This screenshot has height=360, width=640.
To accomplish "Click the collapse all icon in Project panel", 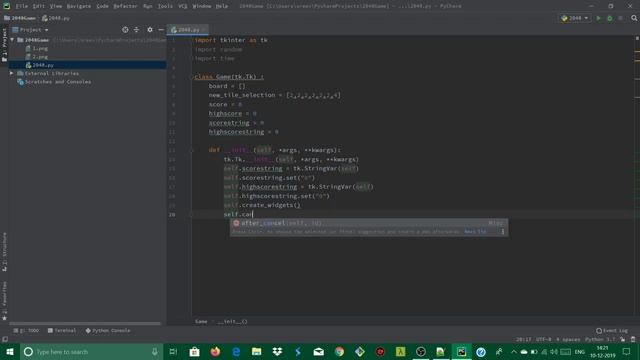I will 136,30.
